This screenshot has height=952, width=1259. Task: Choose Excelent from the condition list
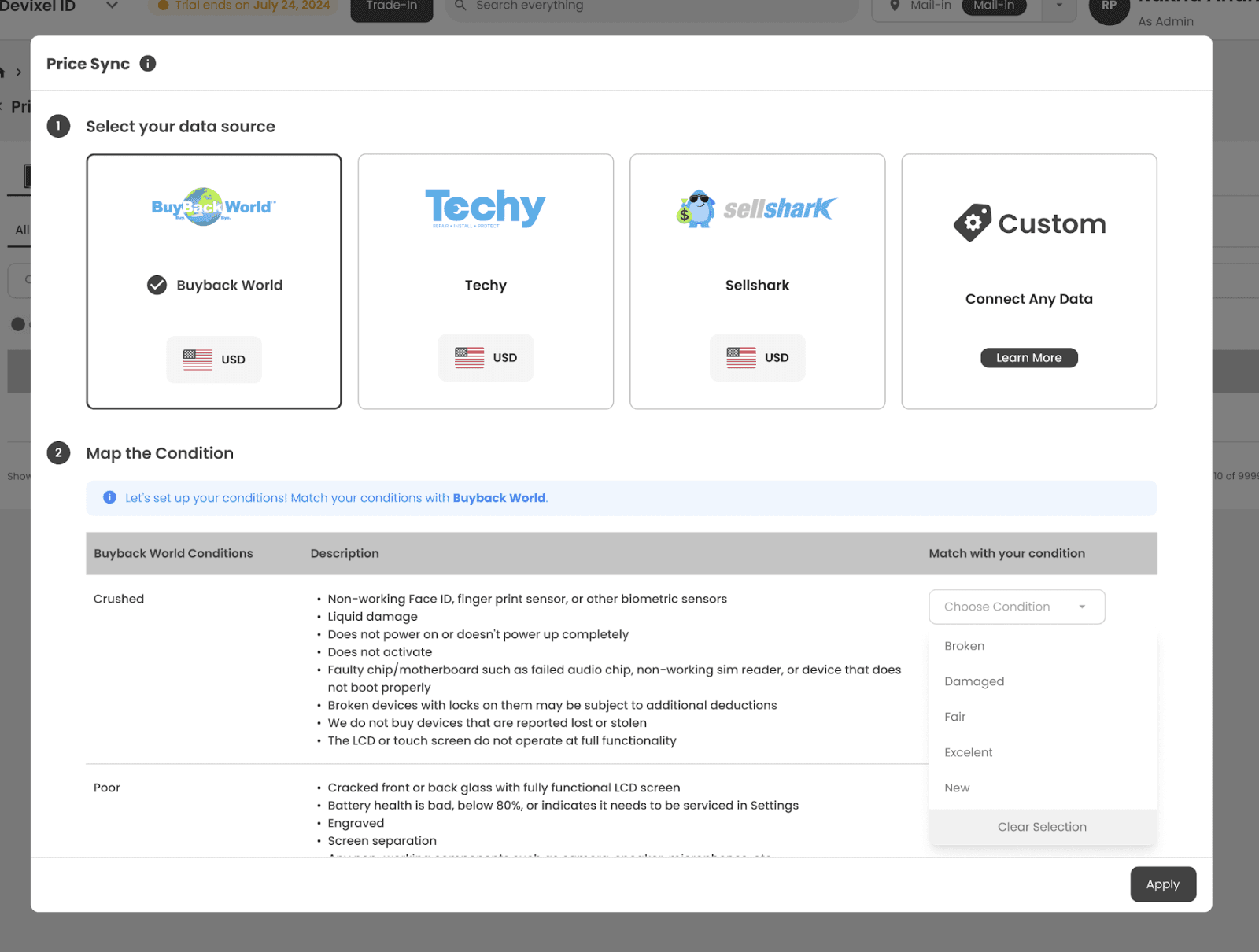click(x=1043, y=752)
